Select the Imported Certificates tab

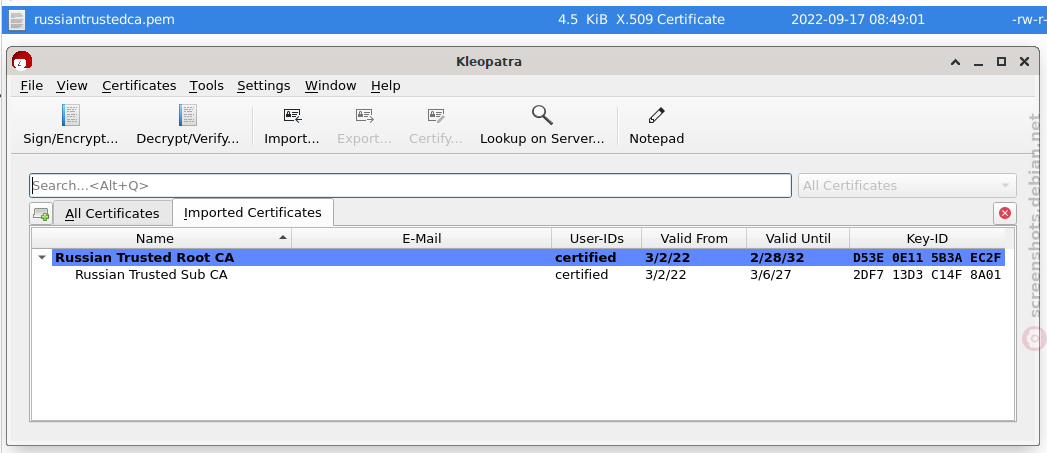point(252,212)
